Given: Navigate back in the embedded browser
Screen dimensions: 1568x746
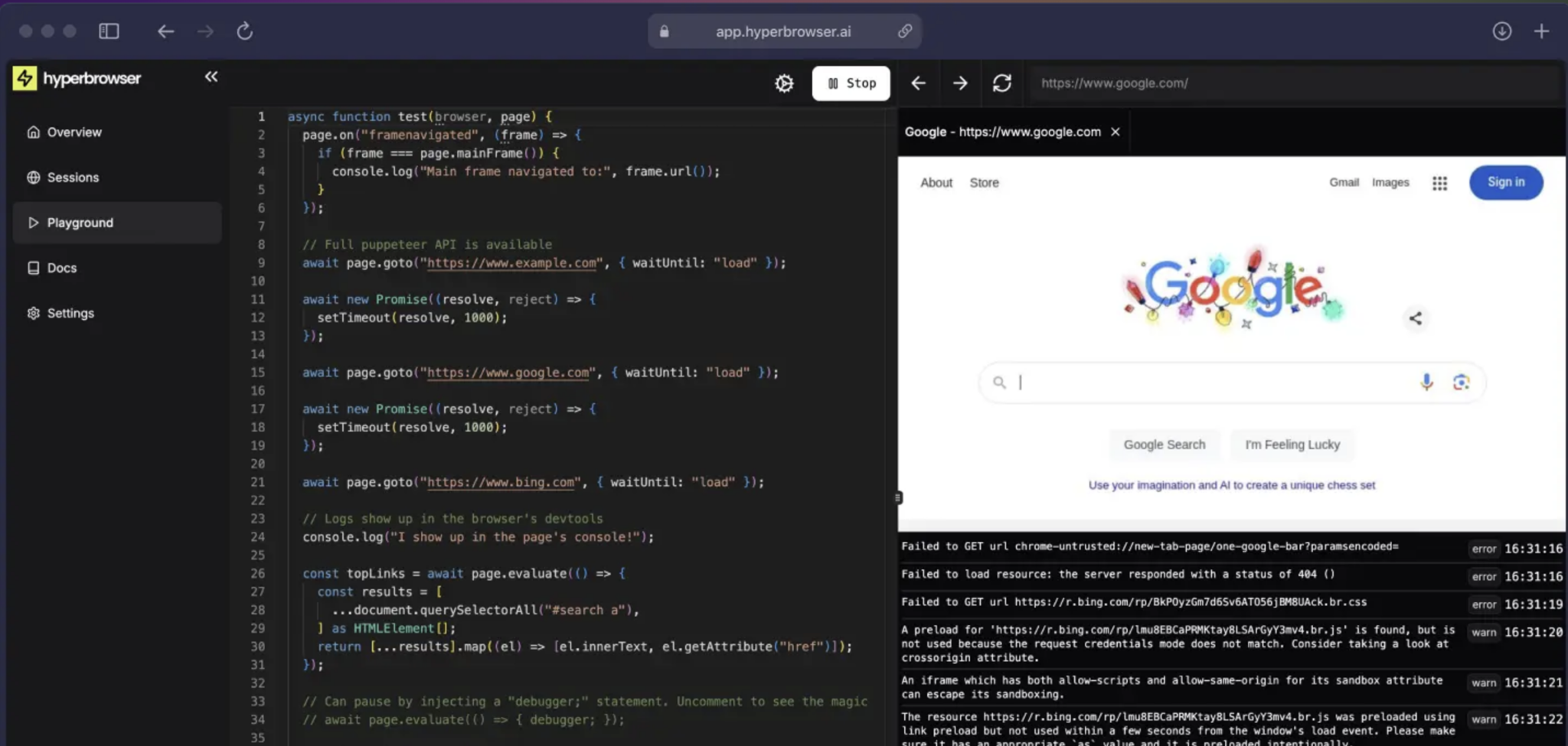Looking at the screenshot, I should tap(917, 83).
